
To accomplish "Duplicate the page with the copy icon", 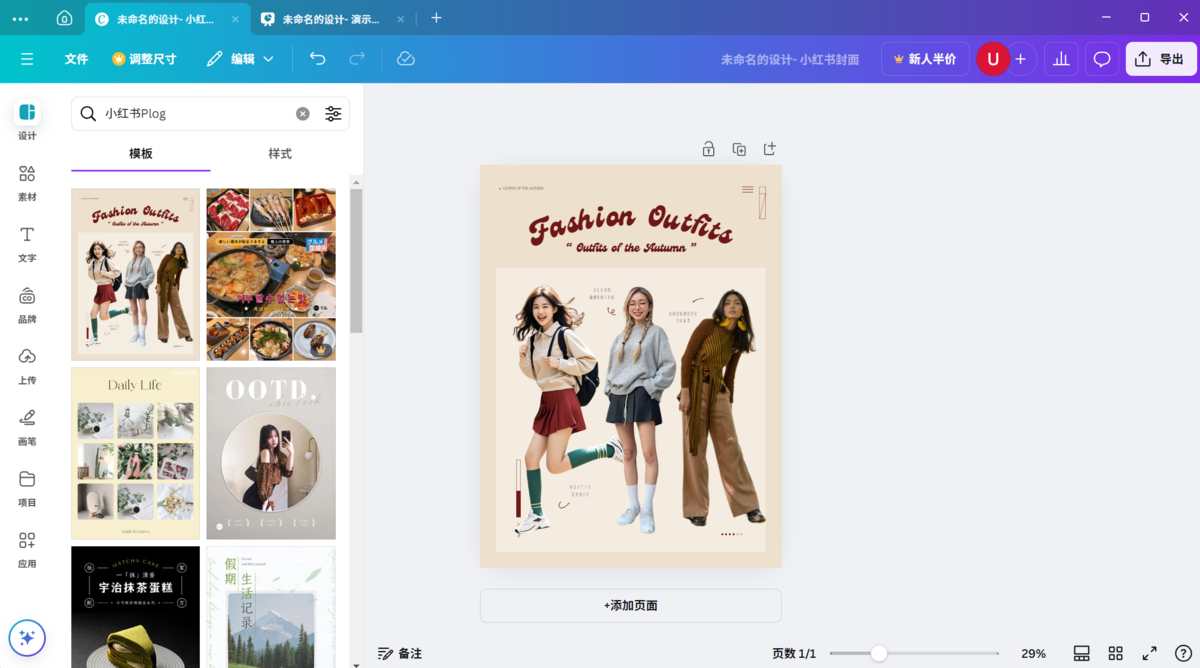I will pos(739,148).
